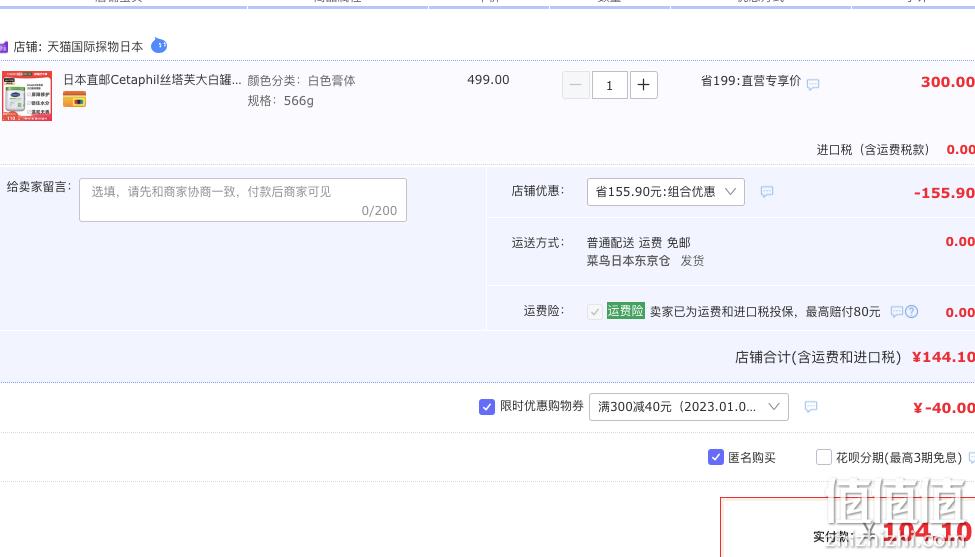Click the unit price 499.00
Screen dimensions: 975x557
coord(488,80)
